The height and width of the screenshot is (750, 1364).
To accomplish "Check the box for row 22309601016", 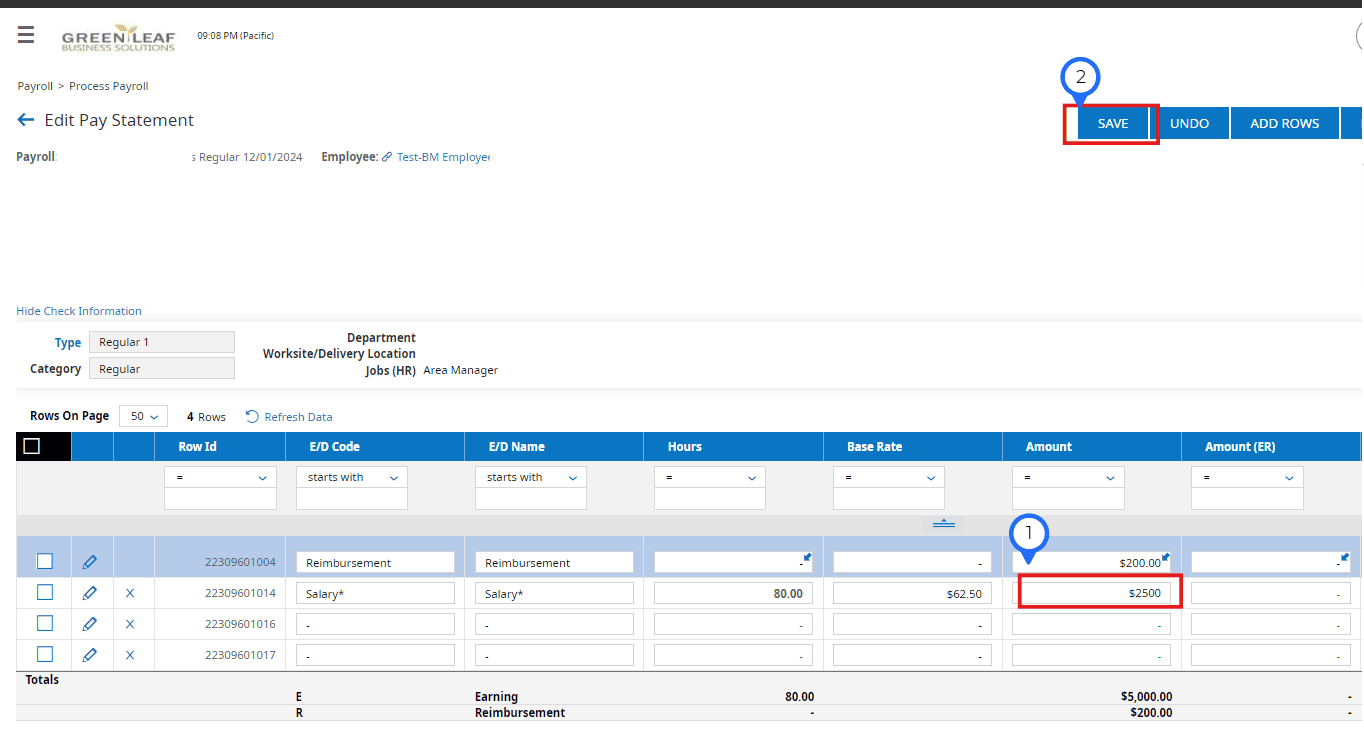I will point(45,624).
